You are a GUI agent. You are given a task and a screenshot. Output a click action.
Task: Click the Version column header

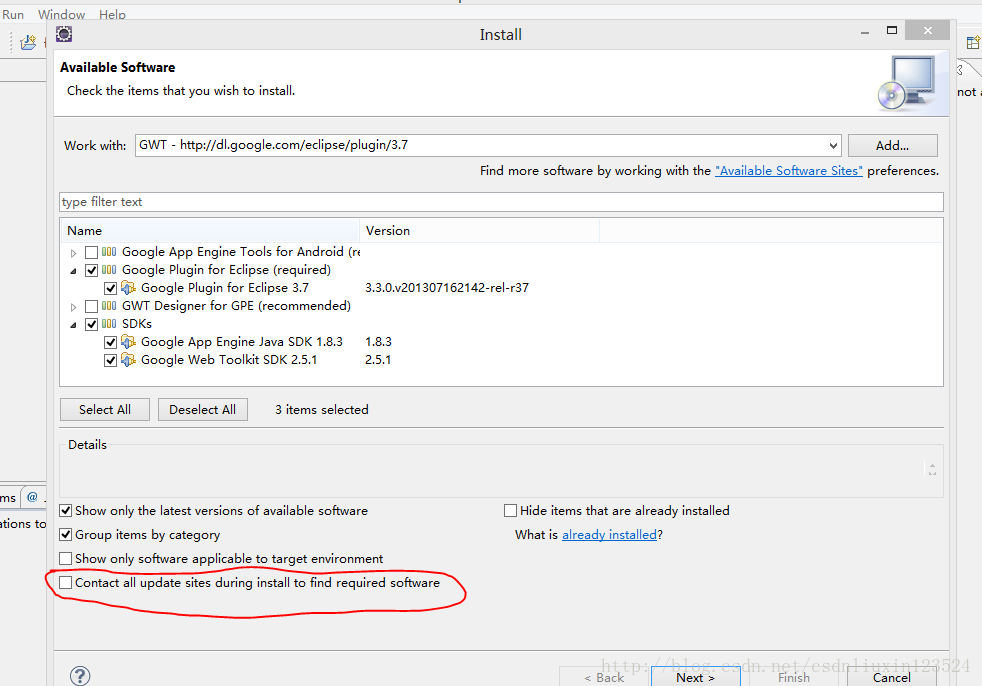coord(480,231)
